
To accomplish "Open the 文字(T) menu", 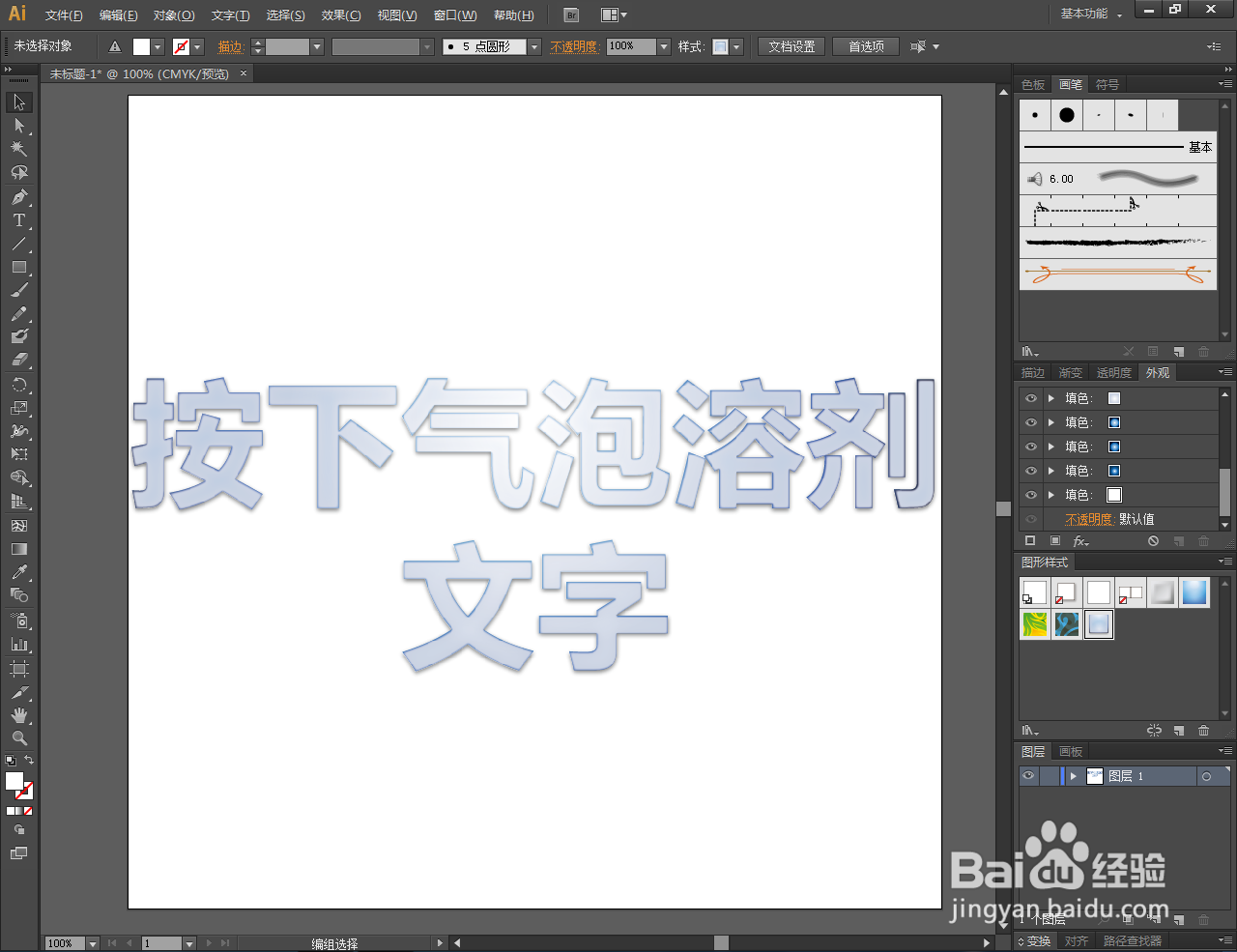I will click(230, 14).
